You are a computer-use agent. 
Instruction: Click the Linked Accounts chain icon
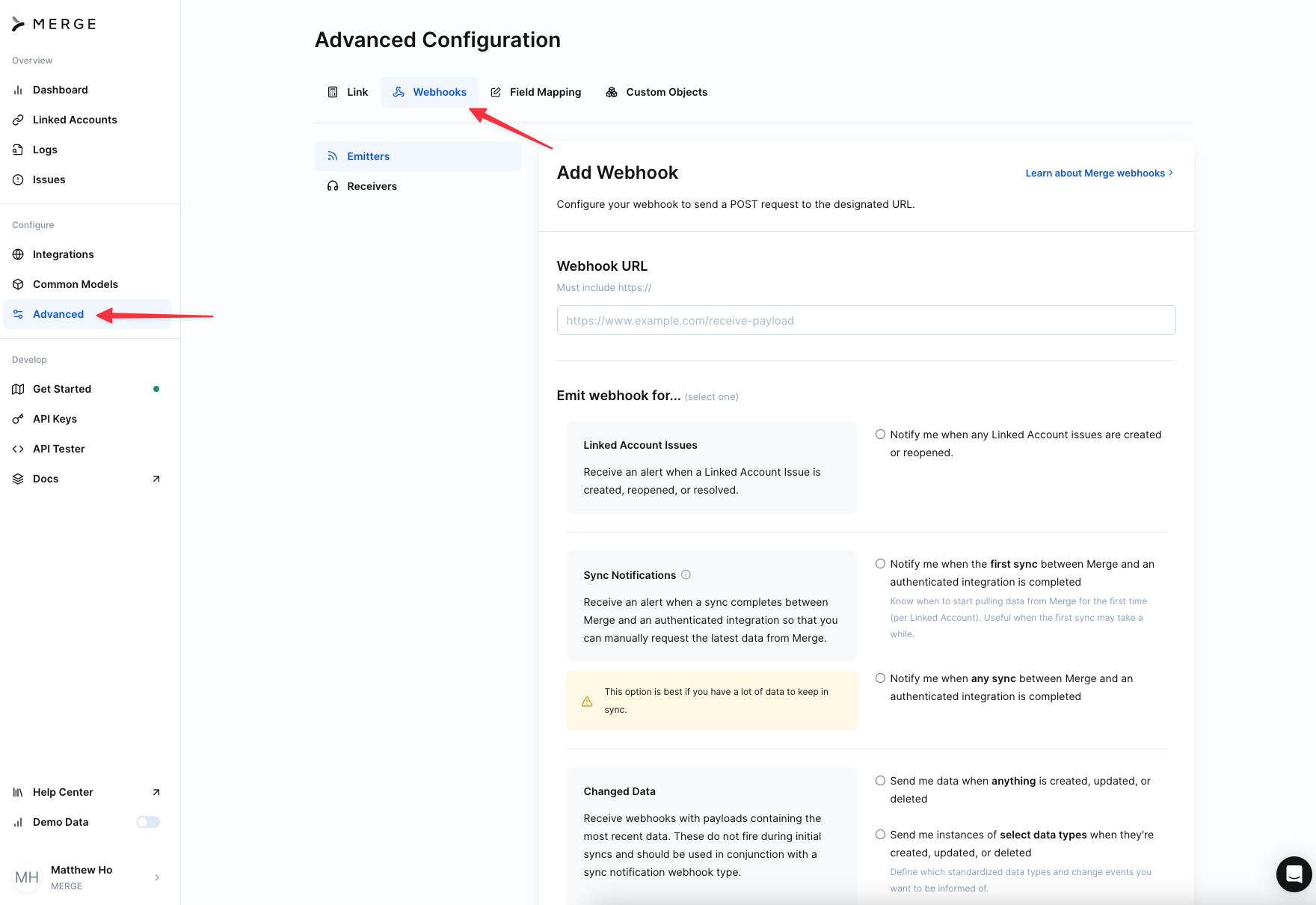pos(18,120)
